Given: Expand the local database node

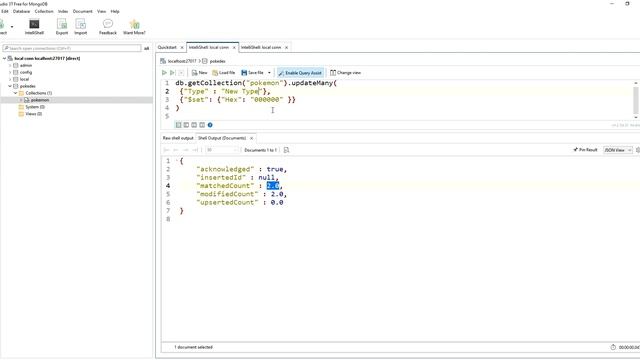Looking at the screenshot, I should click(10, 79).
